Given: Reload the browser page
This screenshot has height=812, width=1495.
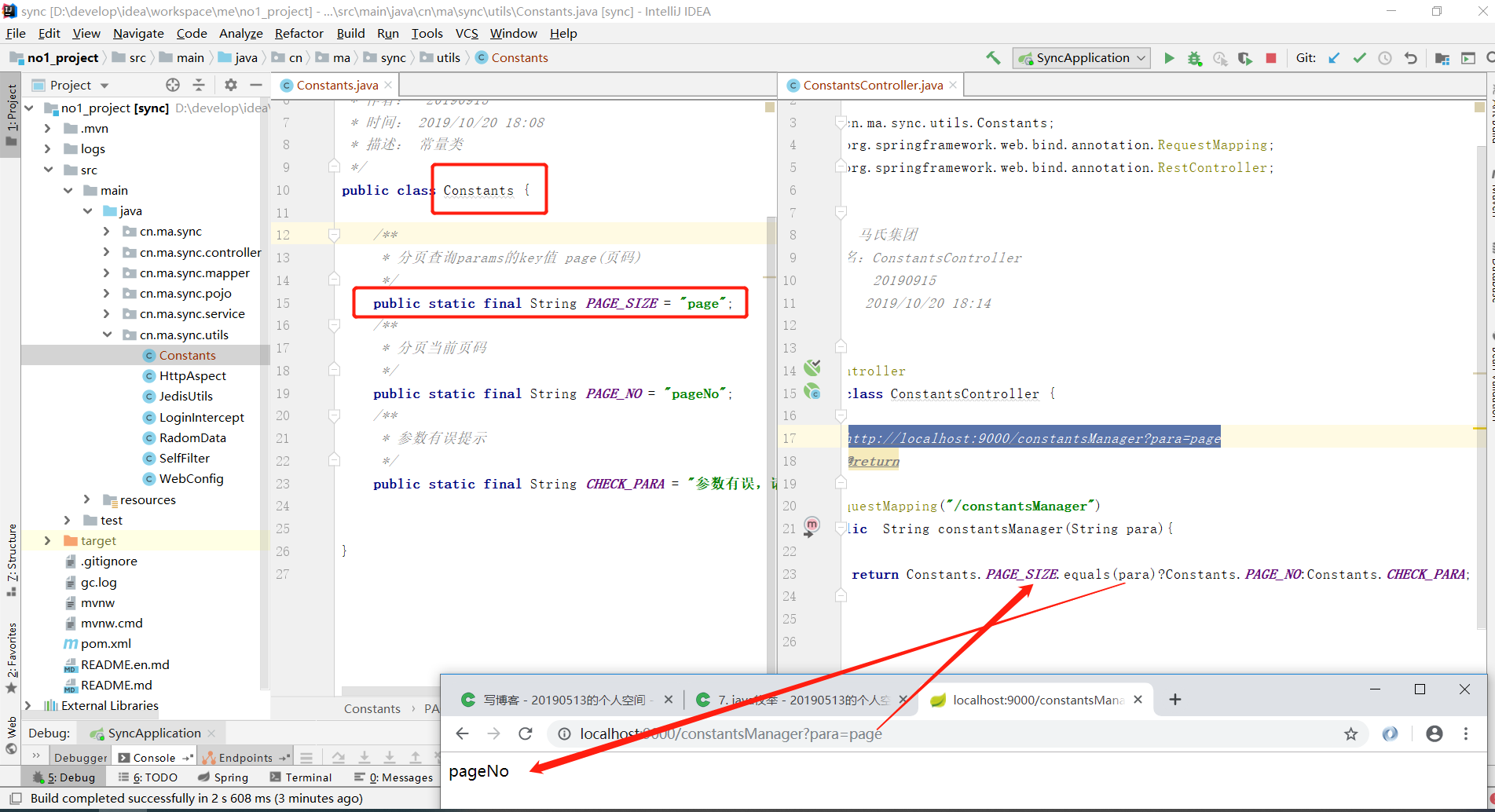Looking at the screenshot, I should (x=526, y=733).
